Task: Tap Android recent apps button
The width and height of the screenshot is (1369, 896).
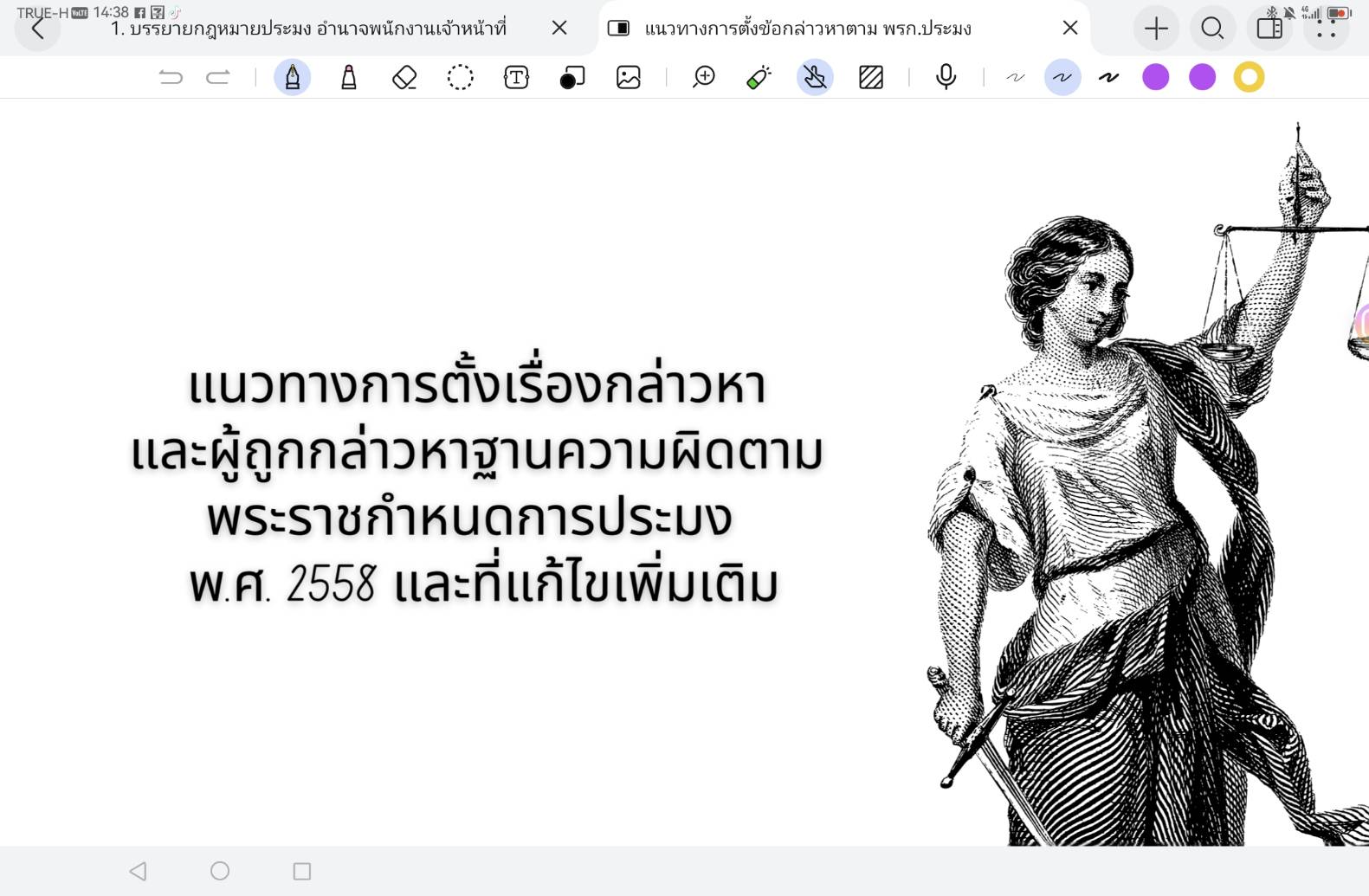Action: [302, 871]
